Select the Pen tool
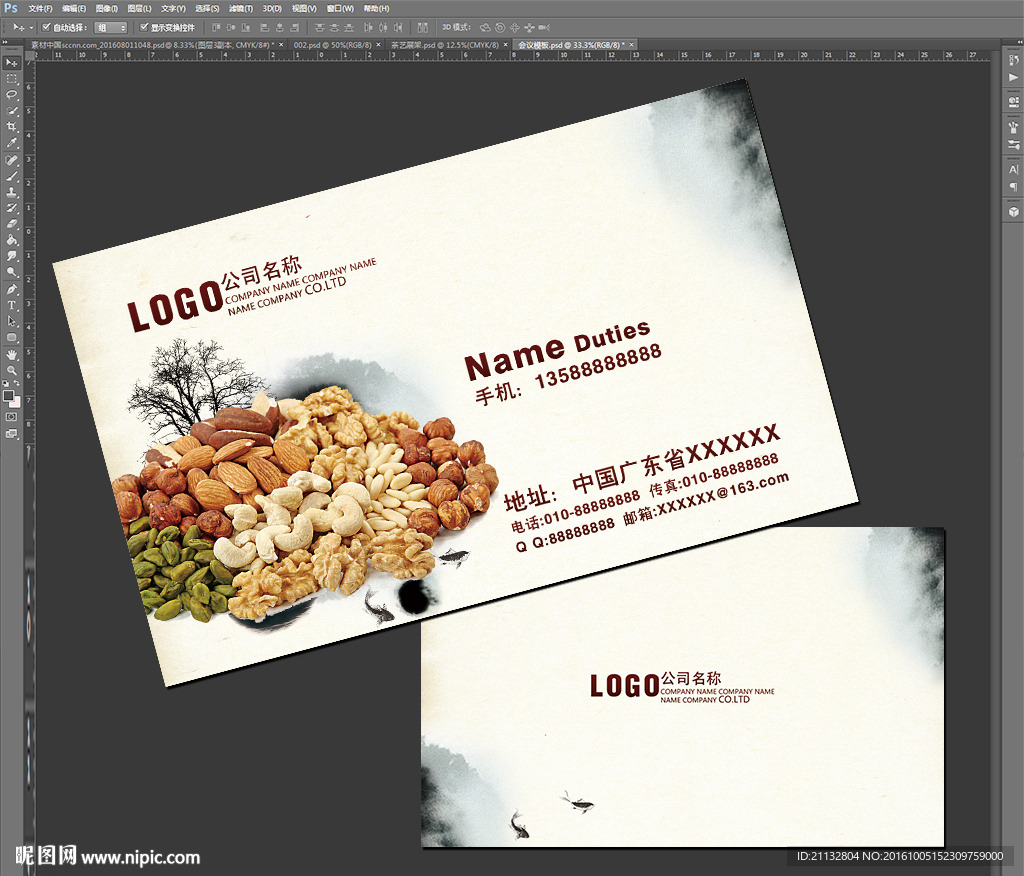 point(12,289)
